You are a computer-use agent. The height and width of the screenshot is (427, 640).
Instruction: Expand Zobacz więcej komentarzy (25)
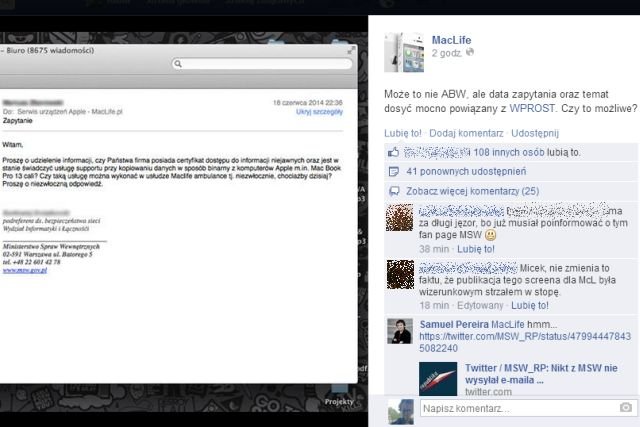(x=473, y=191)
